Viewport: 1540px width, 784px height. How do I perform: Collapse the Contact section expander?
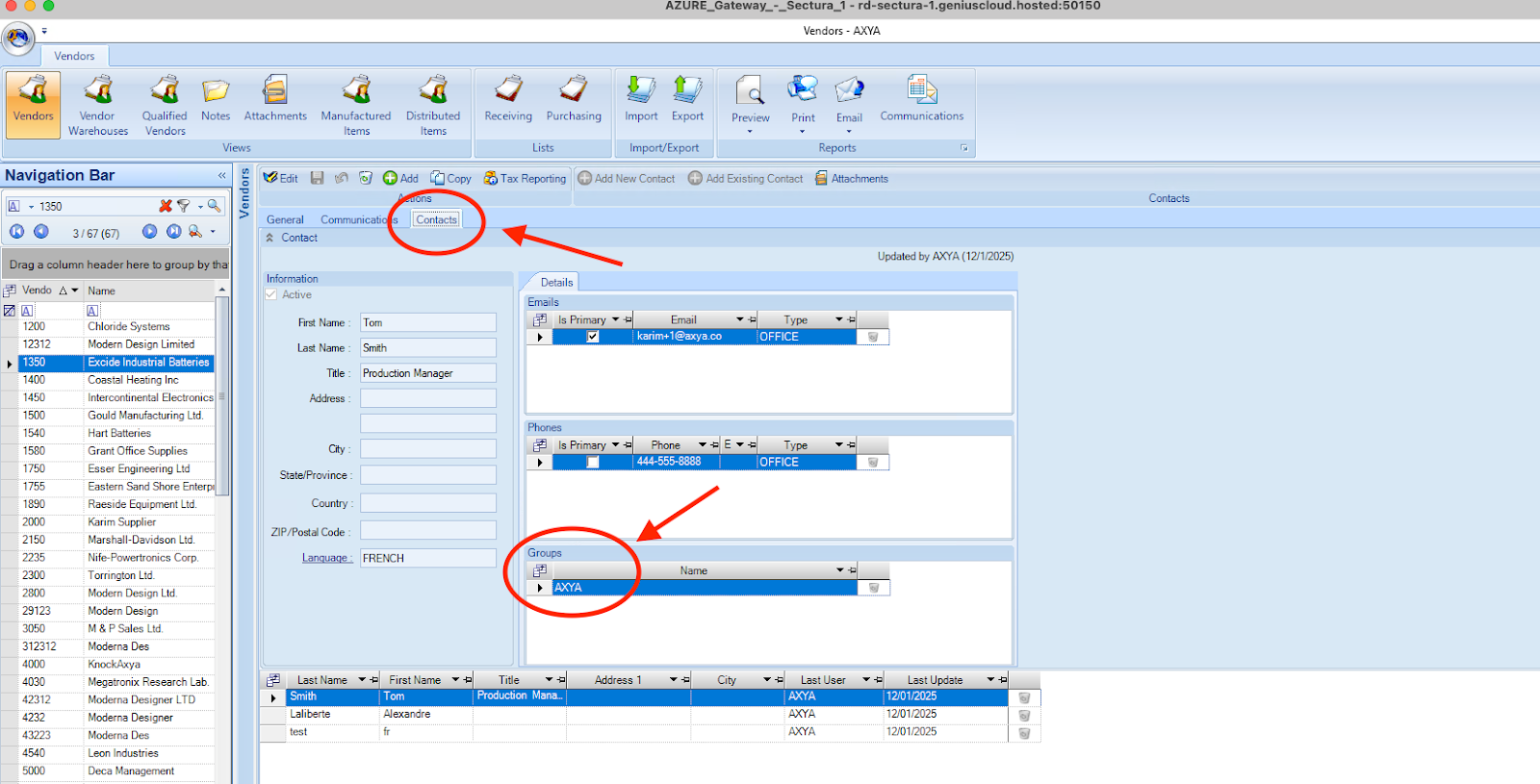click(270, 238)
